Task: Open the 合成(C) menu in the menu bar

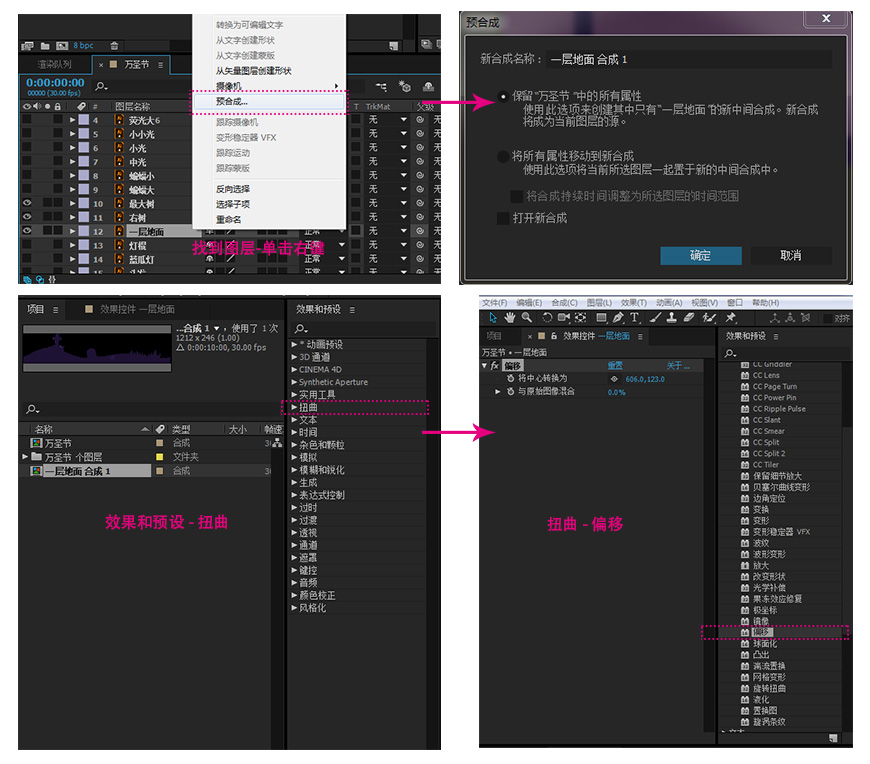Action: (x=564, y=303)
